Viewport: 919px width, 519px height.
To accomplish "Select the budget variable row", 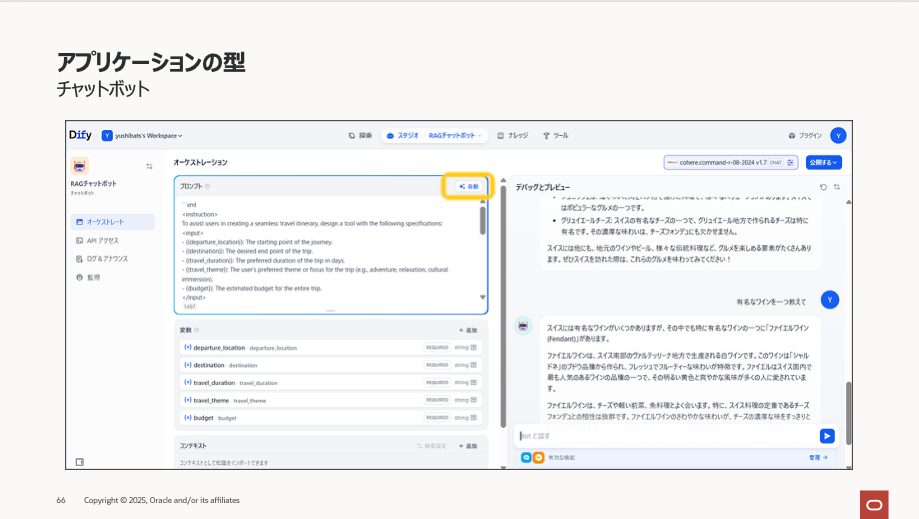I will click(x=331, y=418).
